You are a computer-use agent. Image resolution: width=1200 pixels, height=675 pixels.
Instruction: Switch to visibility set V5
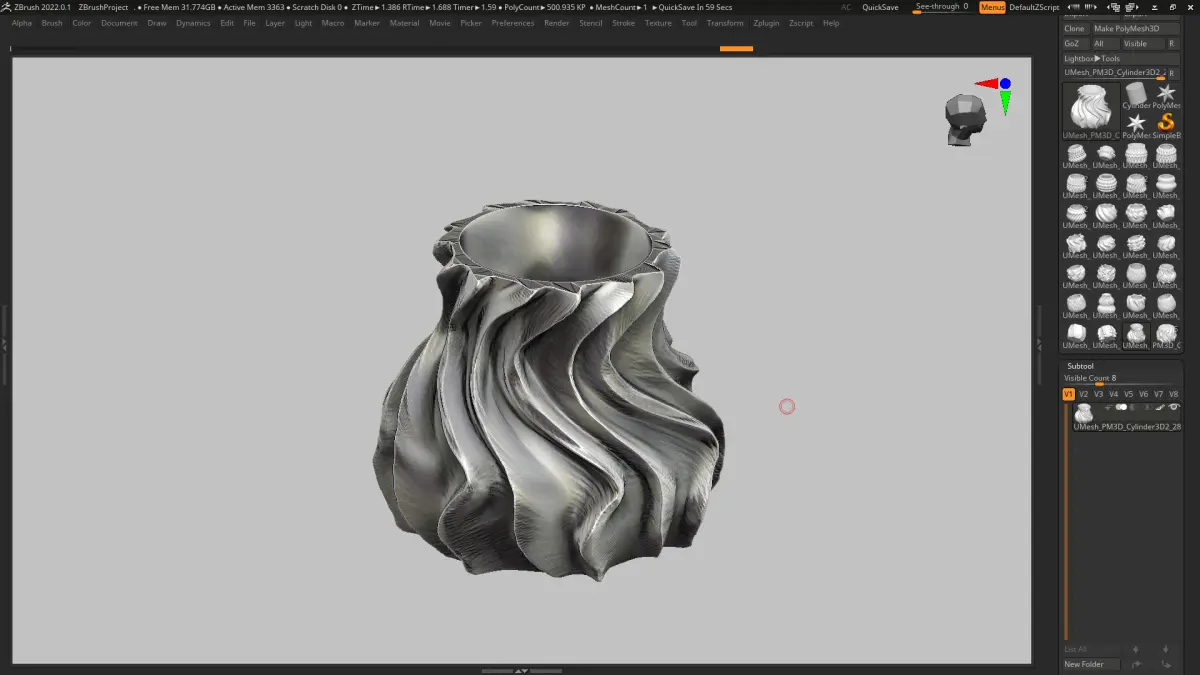tap(1128, 394)
